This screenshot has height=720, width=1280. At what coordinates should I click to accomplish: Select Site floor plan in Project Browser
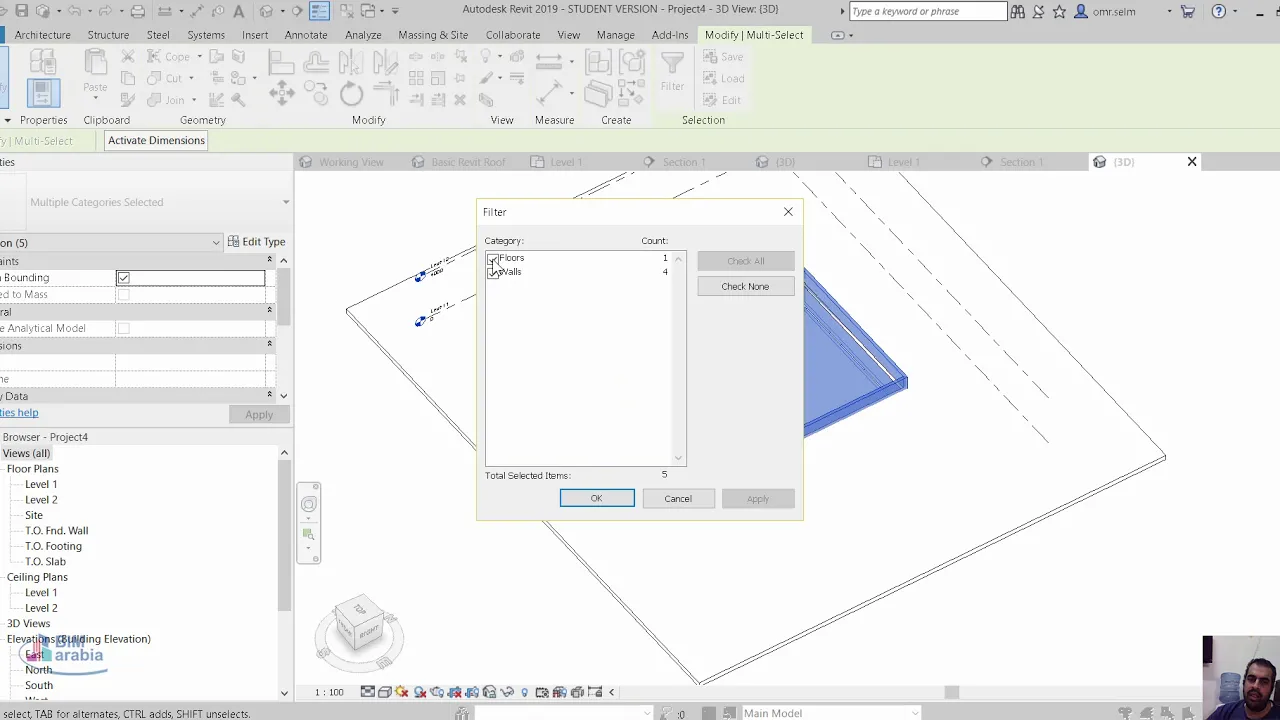tap(34, 515)
